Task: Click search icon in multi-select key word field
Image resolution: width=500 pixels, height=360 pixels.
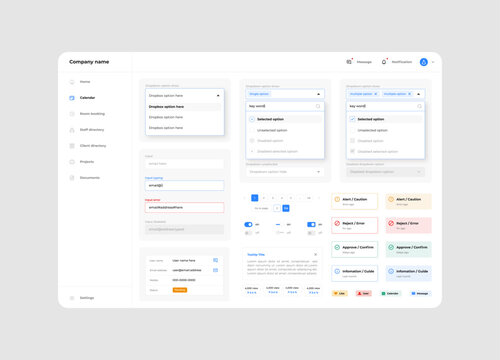Action: (x=419, y=106)
